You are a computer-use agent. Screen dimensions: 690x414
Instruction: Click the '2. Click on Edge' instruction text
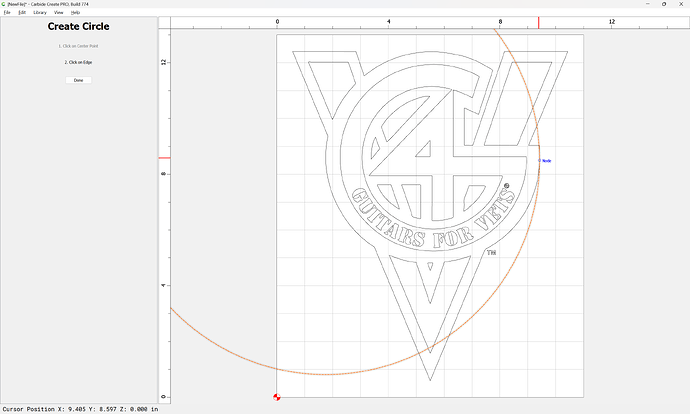point(78,62)
